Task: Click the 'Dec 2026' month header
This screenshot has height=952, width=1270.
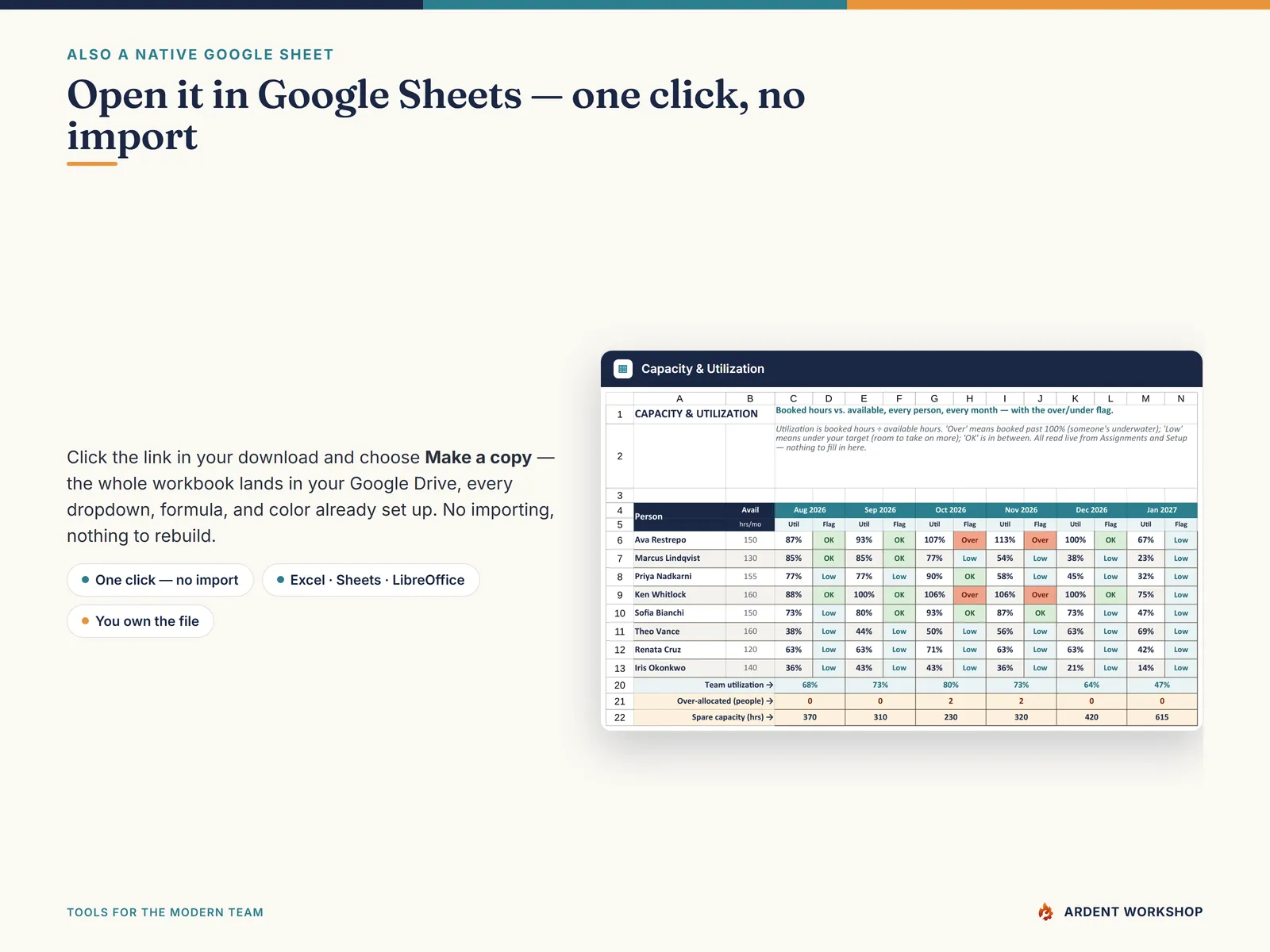Action: (x=1091, y=510)
